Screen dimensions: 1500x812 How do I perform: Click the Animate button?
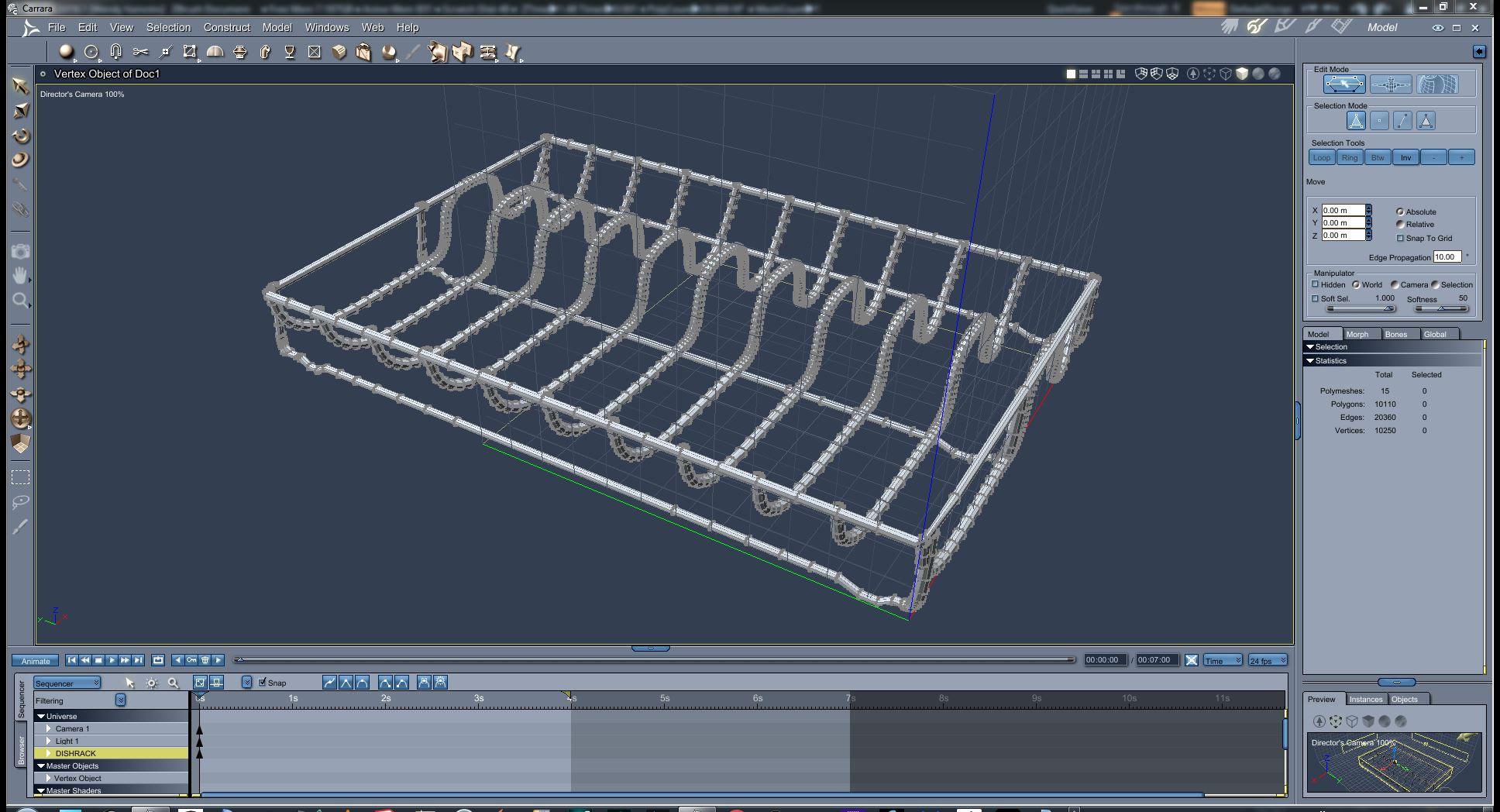click(x=36, y=660)
